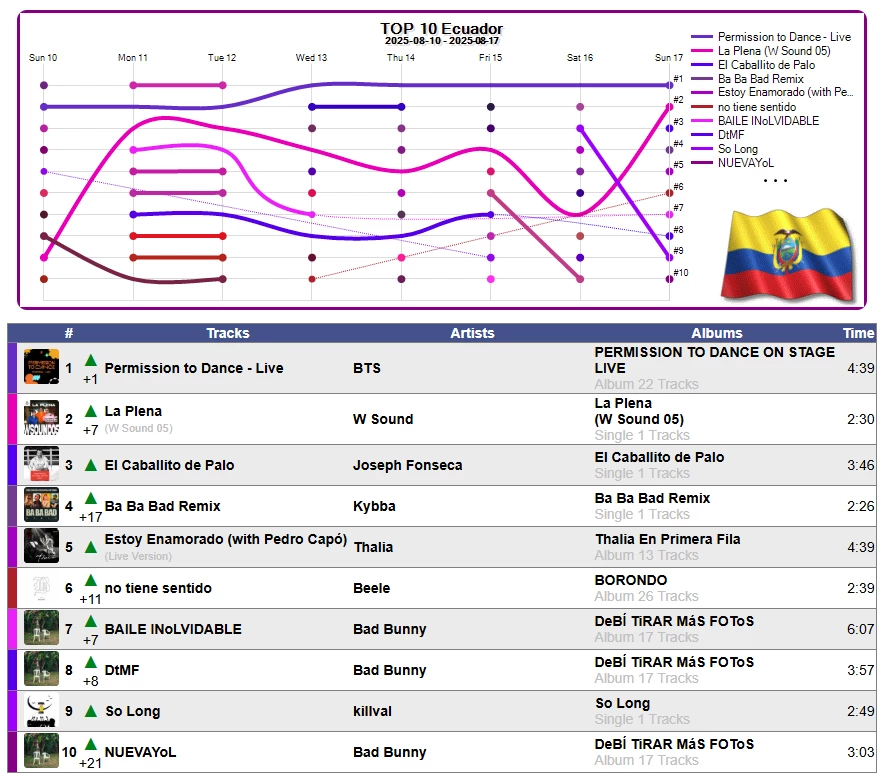Open the Kybba artist link
The image size is (883, 778).
374,506
